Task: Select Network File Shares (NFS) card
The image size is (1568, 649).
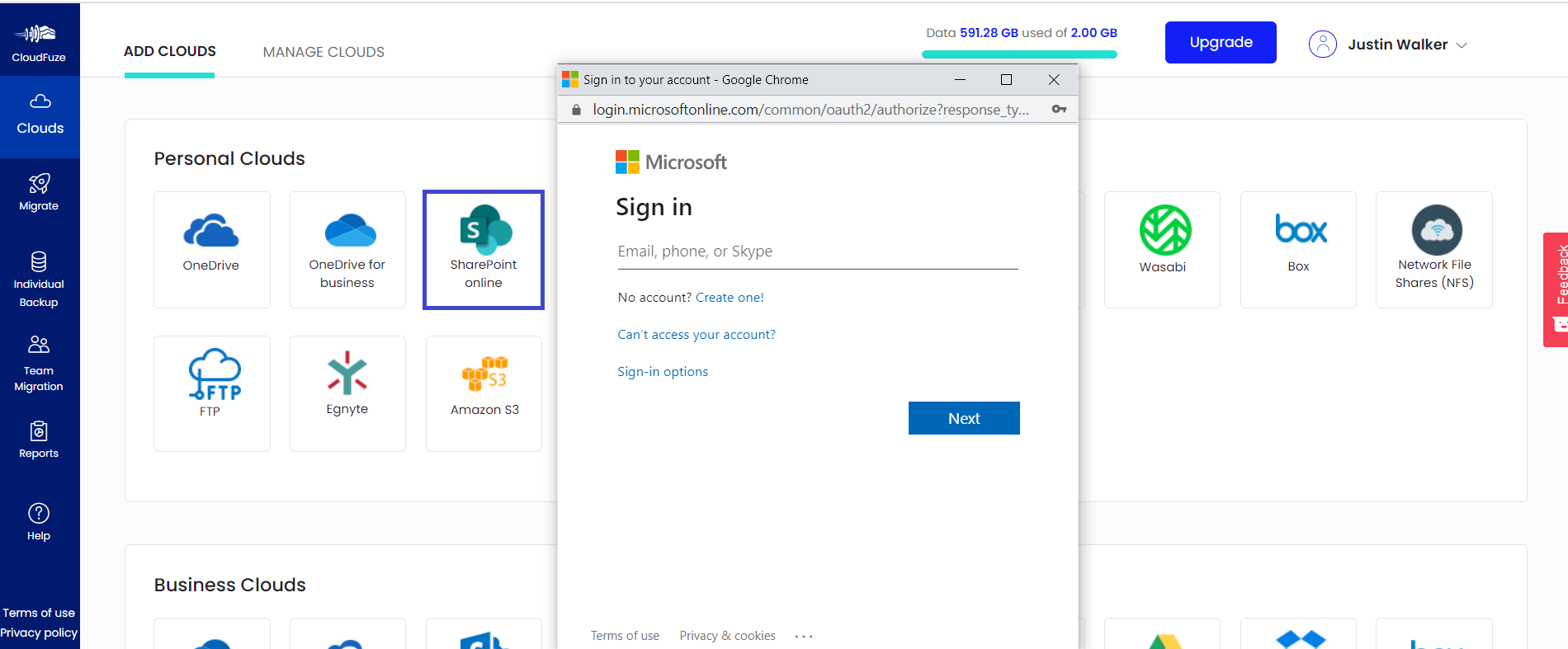Action: coord(1434,250)
